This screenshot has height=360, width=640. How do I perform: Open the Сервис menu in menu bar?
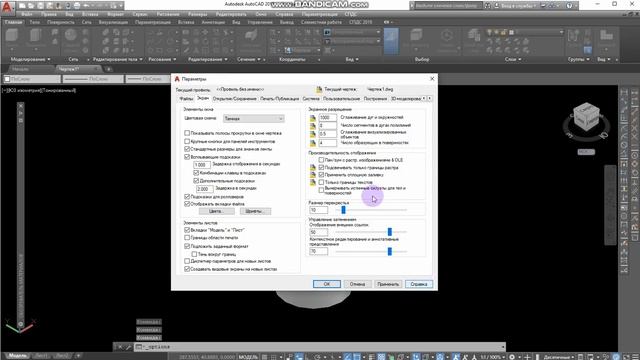coord(140,14)
